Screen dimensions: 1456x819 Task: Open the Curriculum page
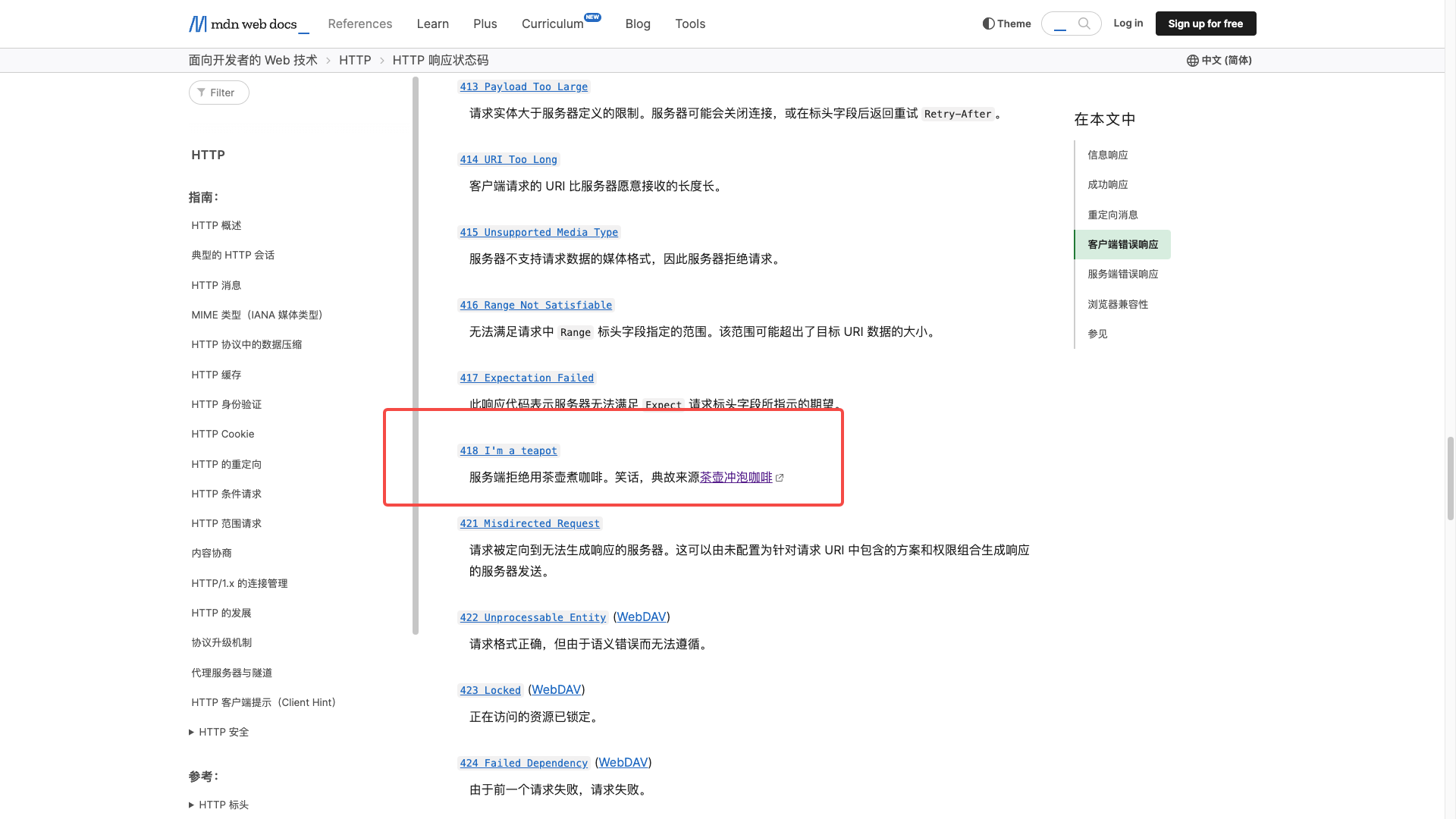coord(553,24)
